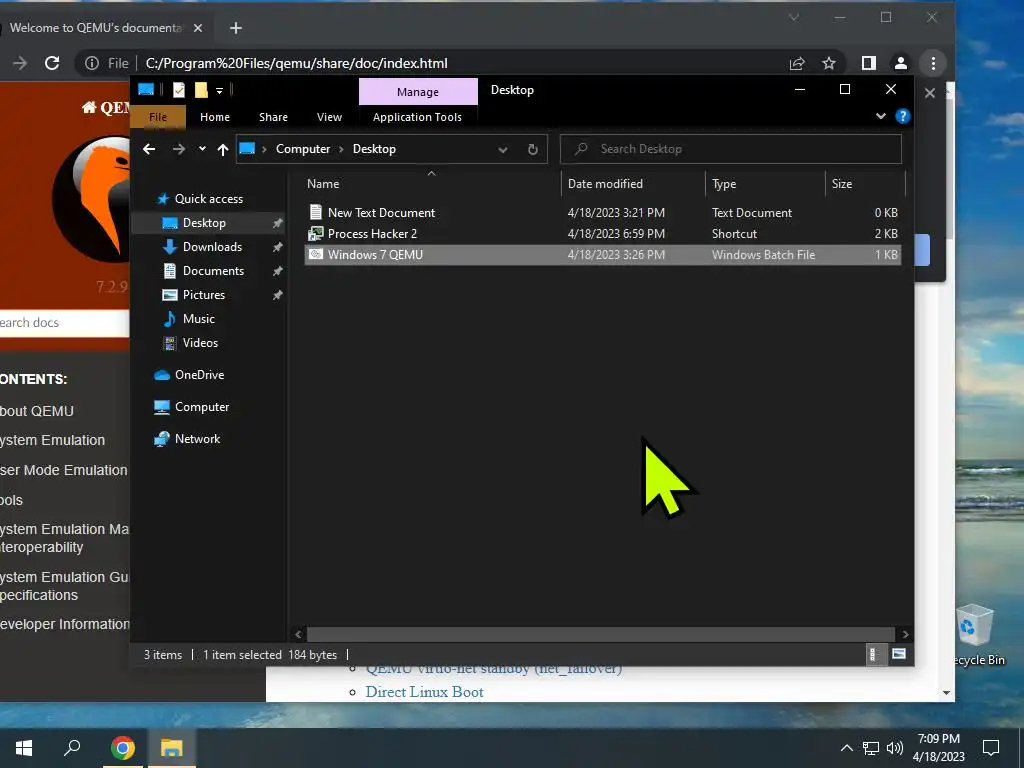Open the notification center icon
Image resolution: width=1024 pixels, height=768 pixels.
991,748
